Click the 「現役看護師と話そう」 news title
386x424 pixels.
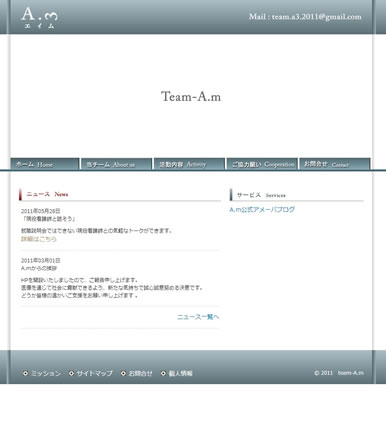click(x=49, y=219)
